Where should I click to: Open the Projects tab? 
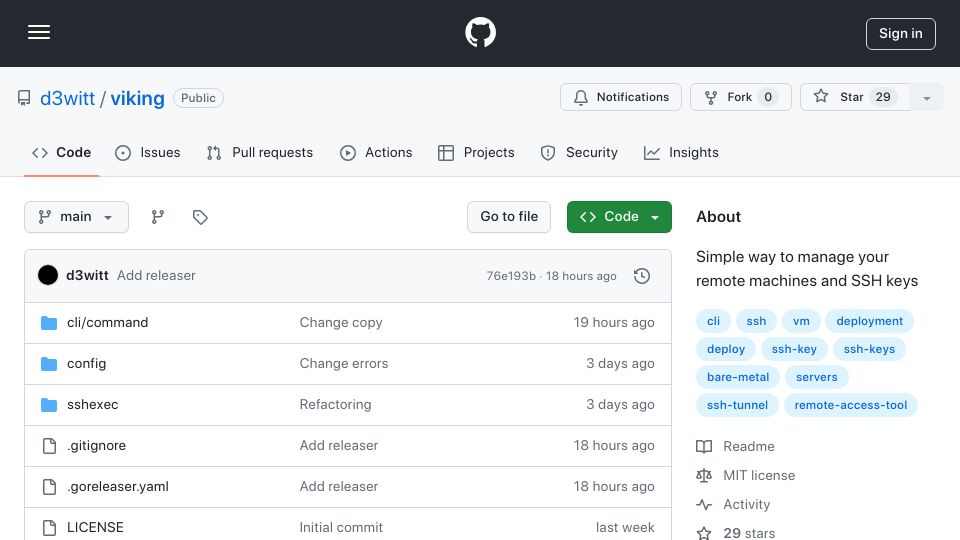(x=476, y=152)
